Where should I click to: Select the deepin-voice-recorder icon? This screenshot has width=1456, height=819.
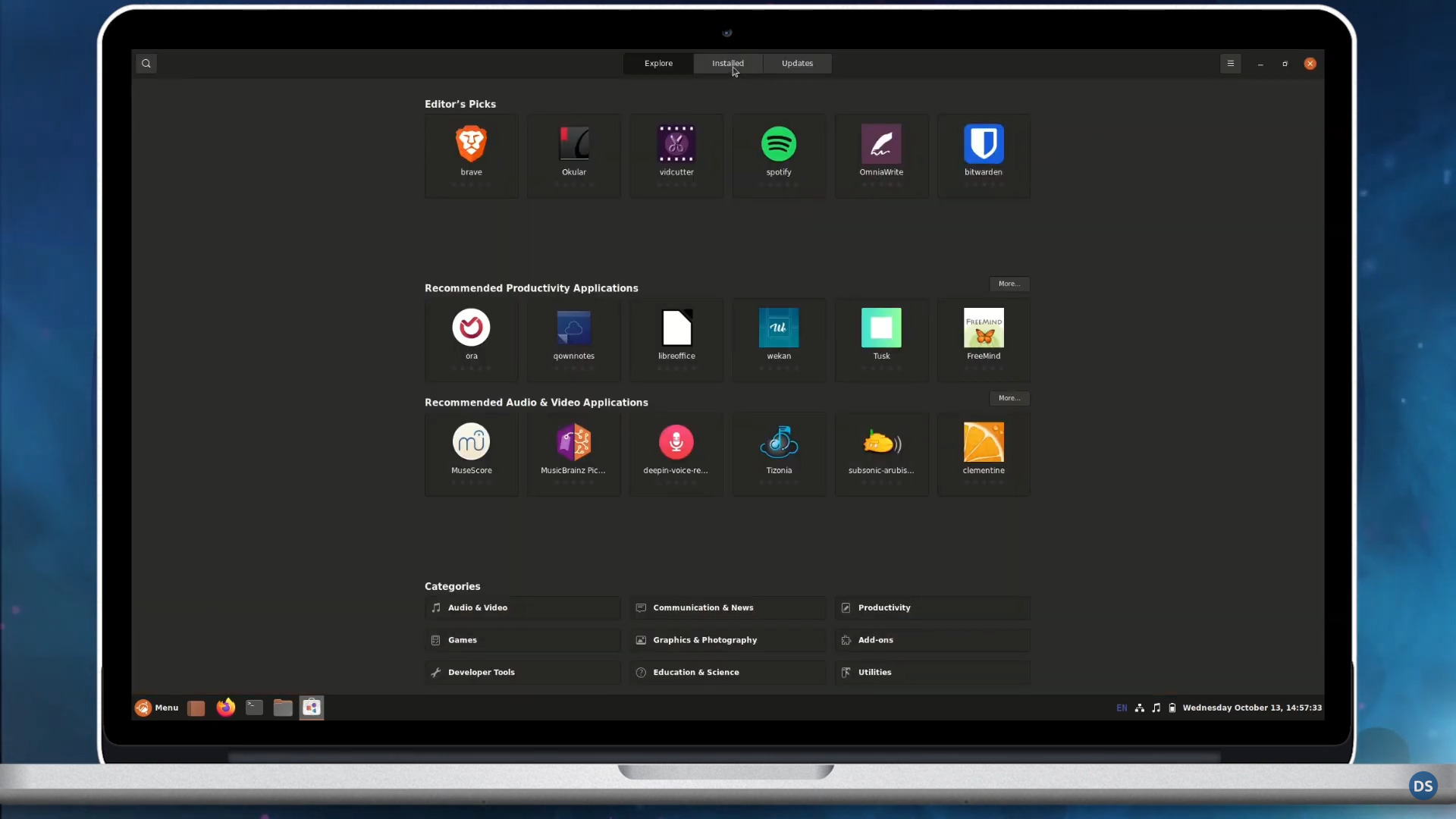(x=676, y=442)
